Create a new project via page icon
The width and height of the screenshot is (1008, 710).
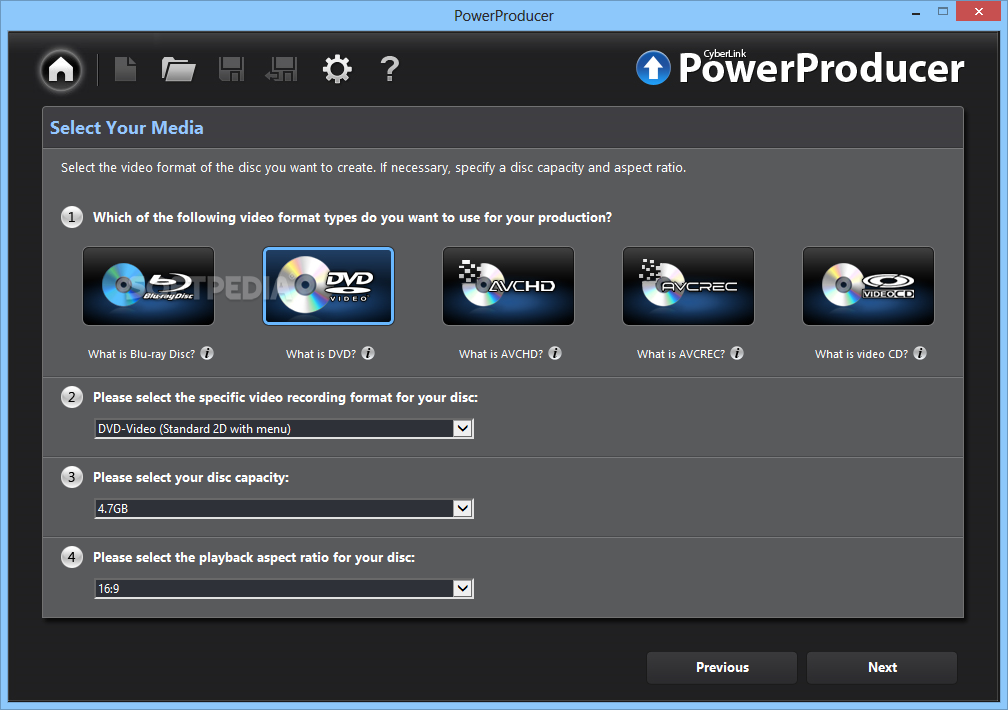click(125, 69)
